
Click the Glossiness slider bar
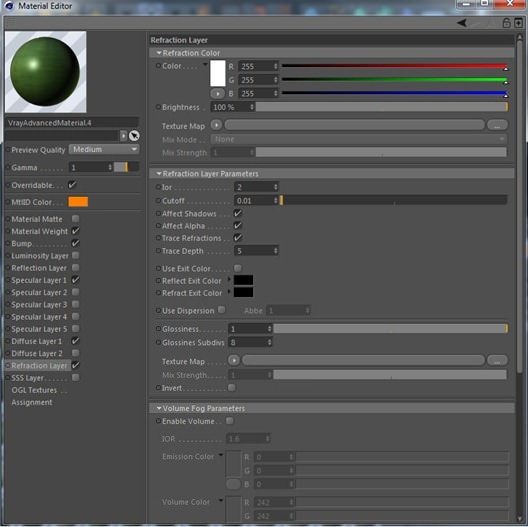(390, 329)
